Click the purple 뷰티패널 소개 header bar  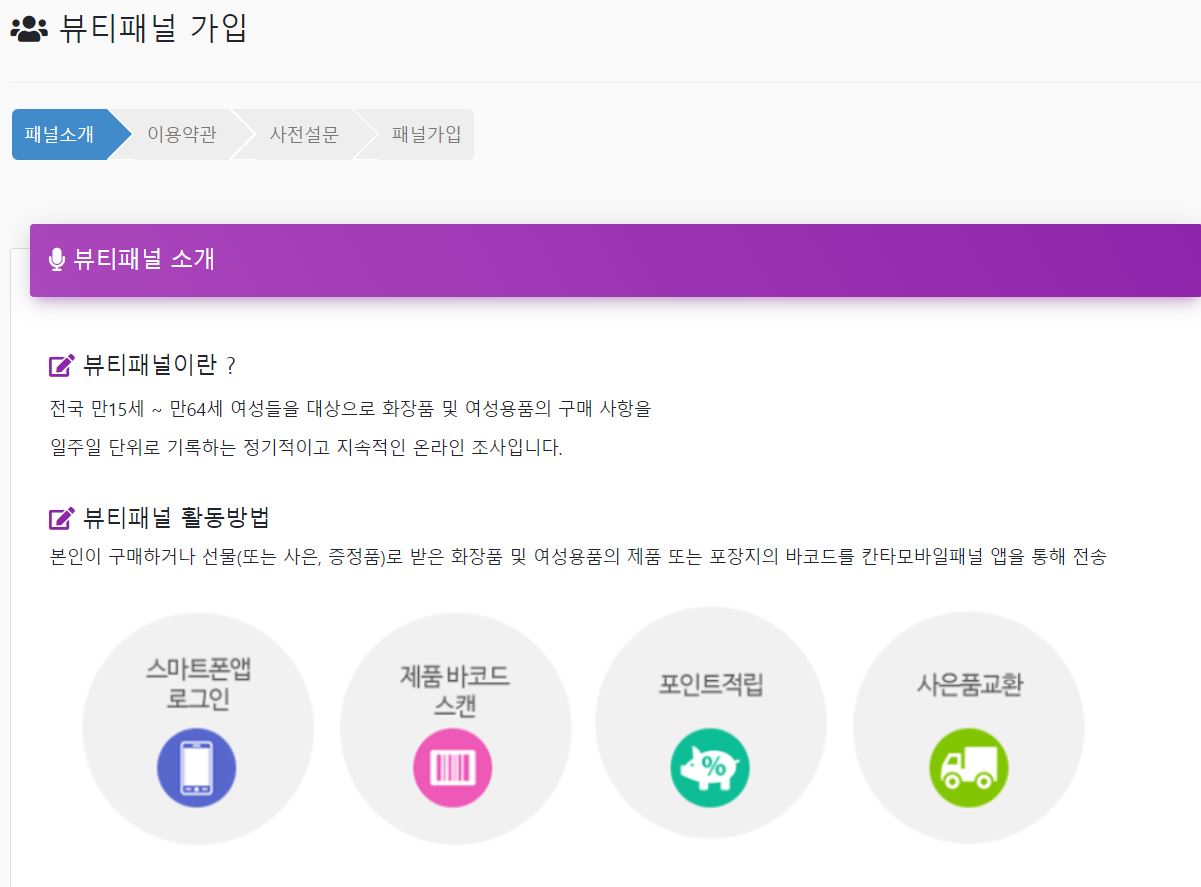coord(600,260)
